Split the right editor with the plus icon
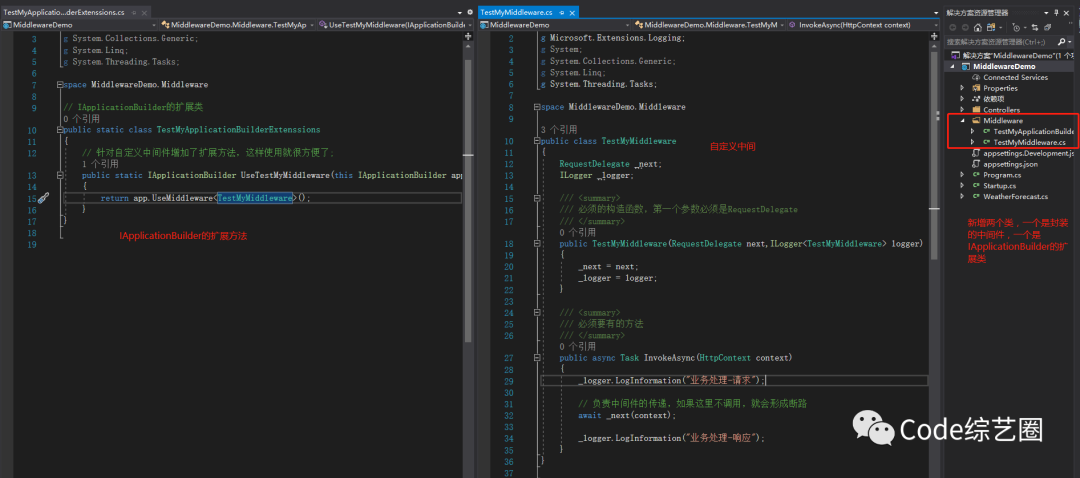 tap(934, 37)
